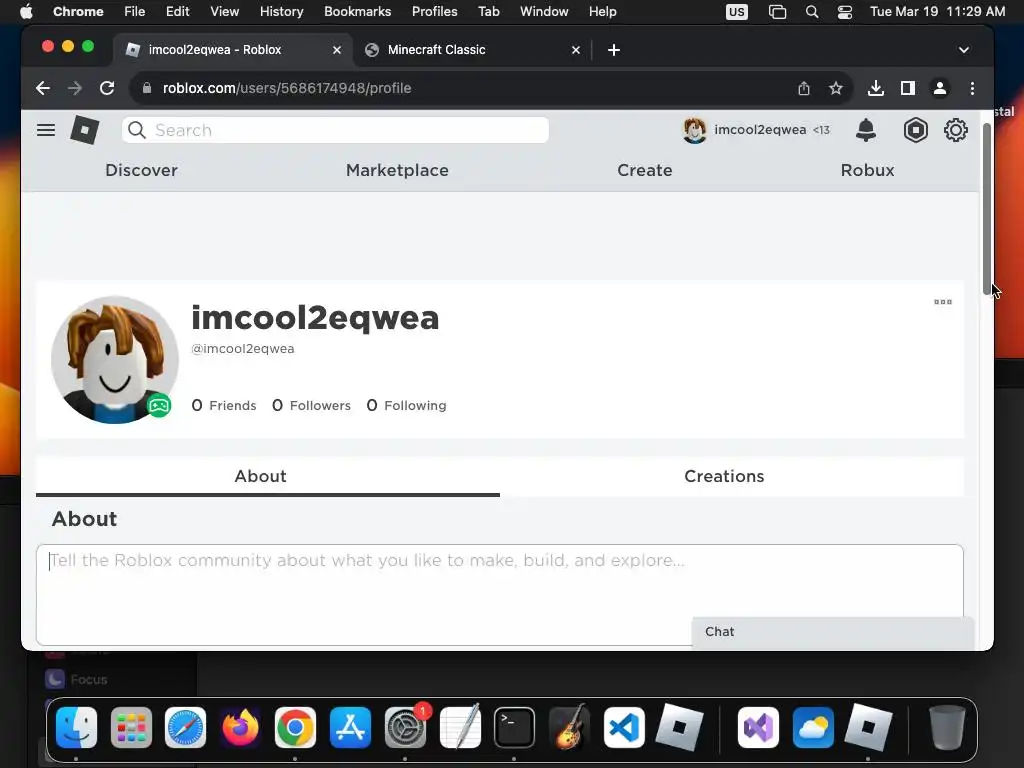Open the Bookmarks menu
The image size is (1024, 768).
tap(357, 11)
